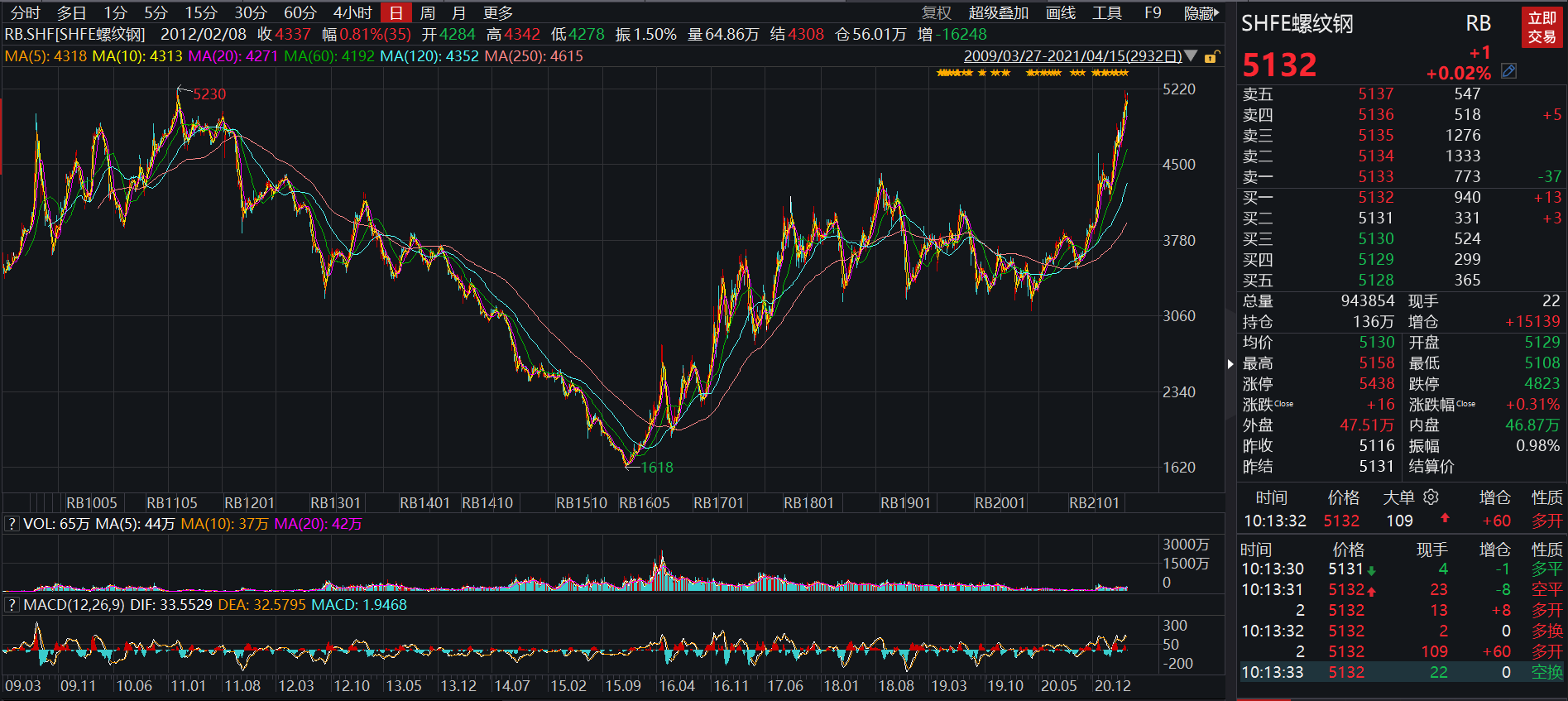Click date range link 2009/03/27-2021/04/15
Screen dimensions: 1568x701
pos(1073,56)
